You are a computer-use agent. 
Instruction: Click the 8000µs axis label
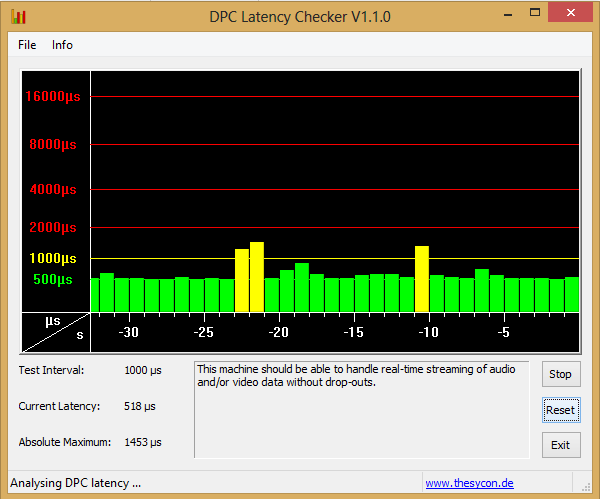[x=53, y=145]
